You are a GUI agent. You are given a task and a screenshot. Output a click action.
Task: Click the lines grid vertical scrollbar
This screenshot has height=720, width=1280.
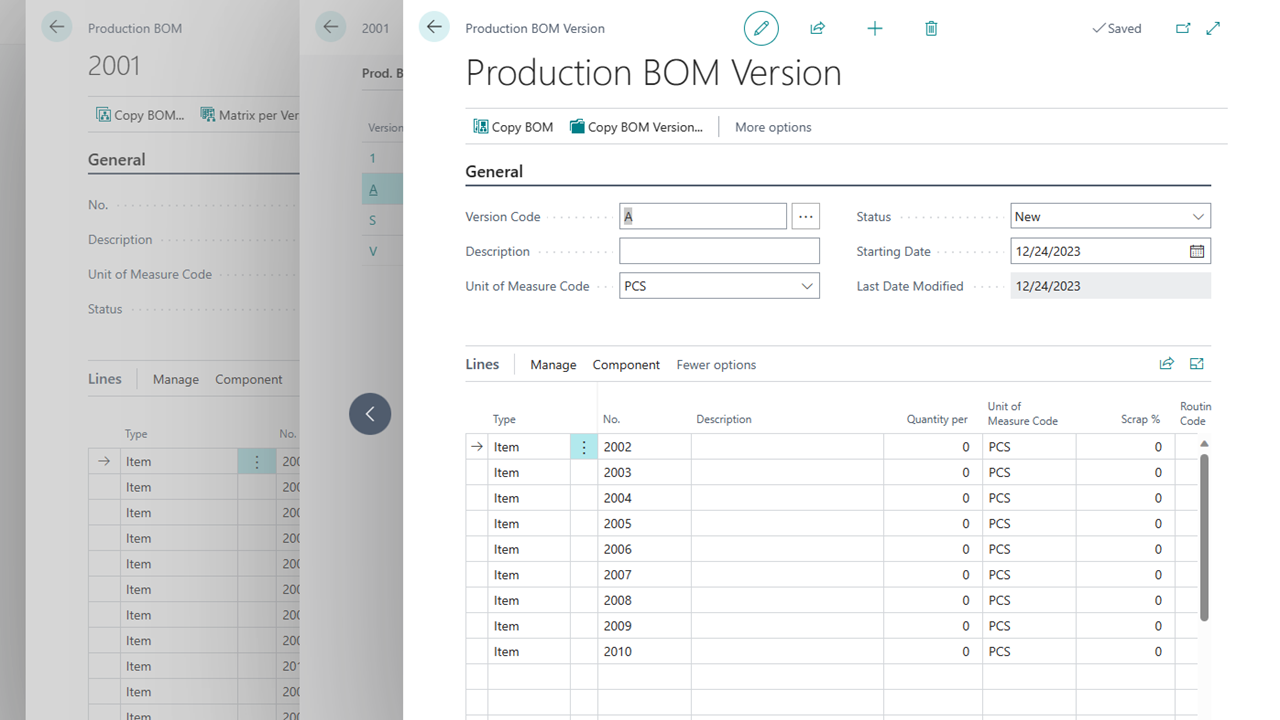(x=1204, y=537)
